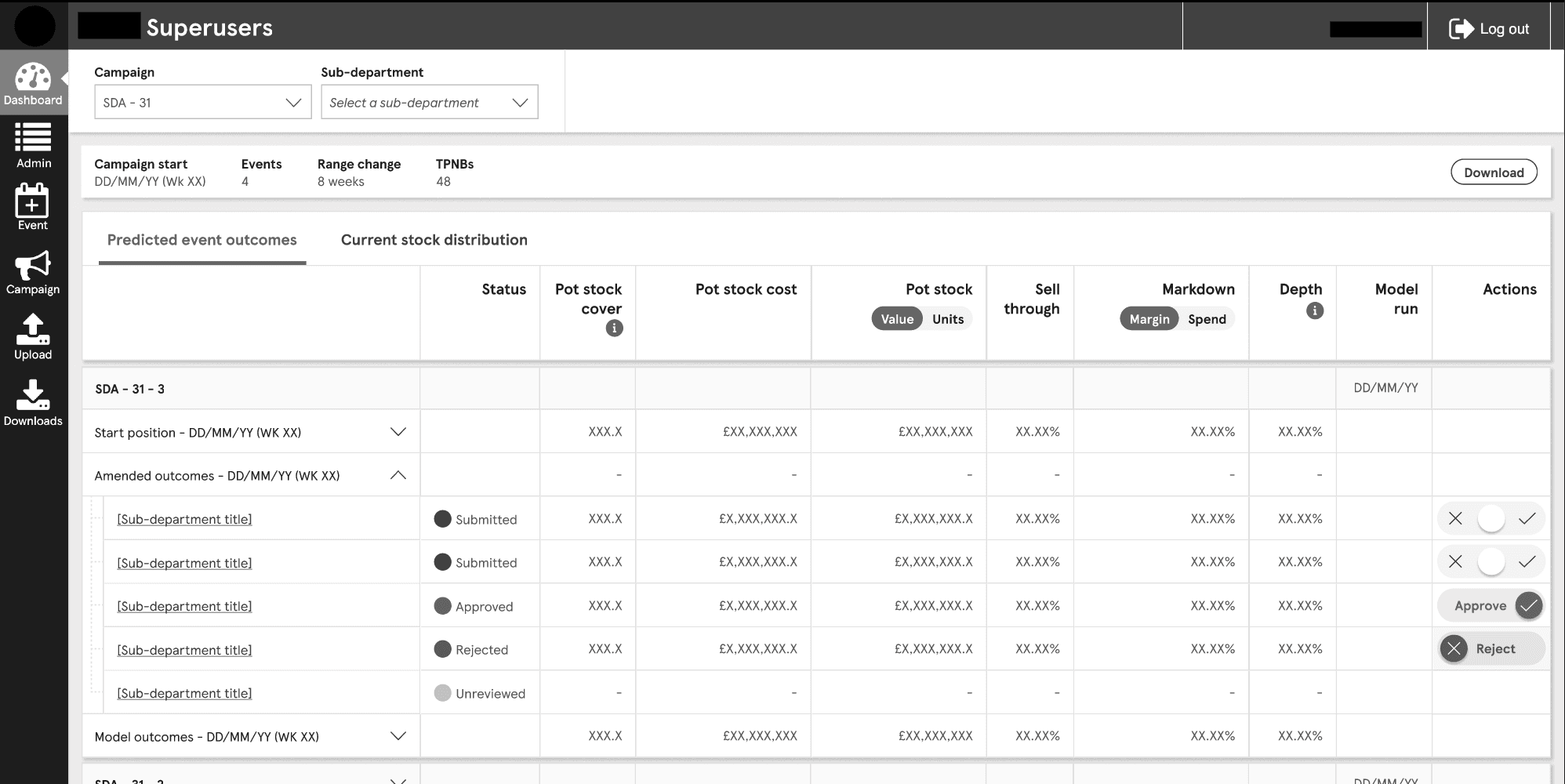1565x784 pixels.
Task: Open the Event calendar icon
Action: (x=33, y=207)
